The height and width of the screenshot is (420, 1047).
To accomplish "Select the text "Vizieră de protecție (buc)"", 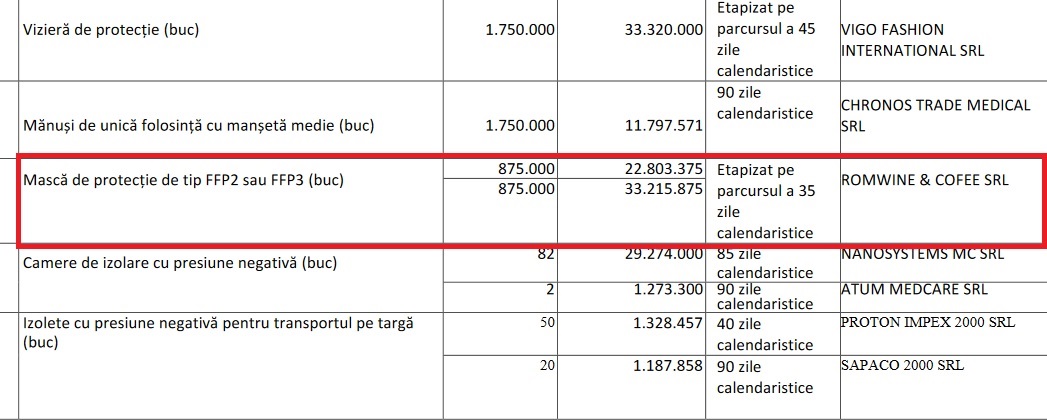I will (x=111, y=31).
